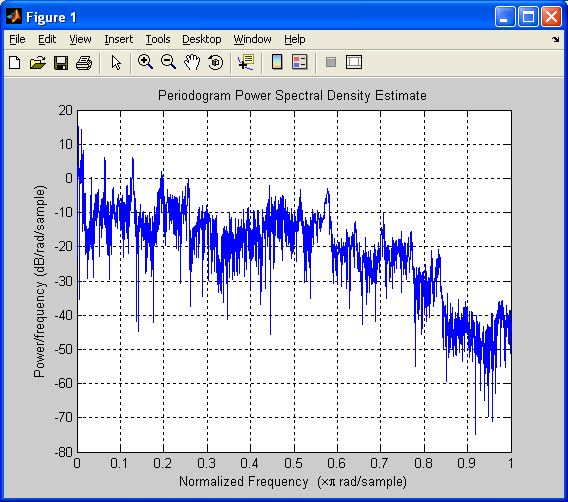
Task: Open the File menu
Action: tap(17, 39)
